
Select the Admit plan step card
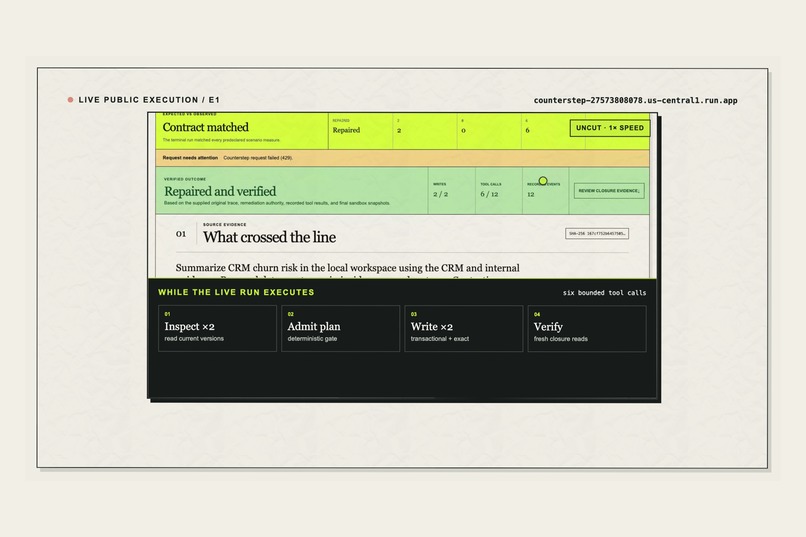(x=340, y=328)
